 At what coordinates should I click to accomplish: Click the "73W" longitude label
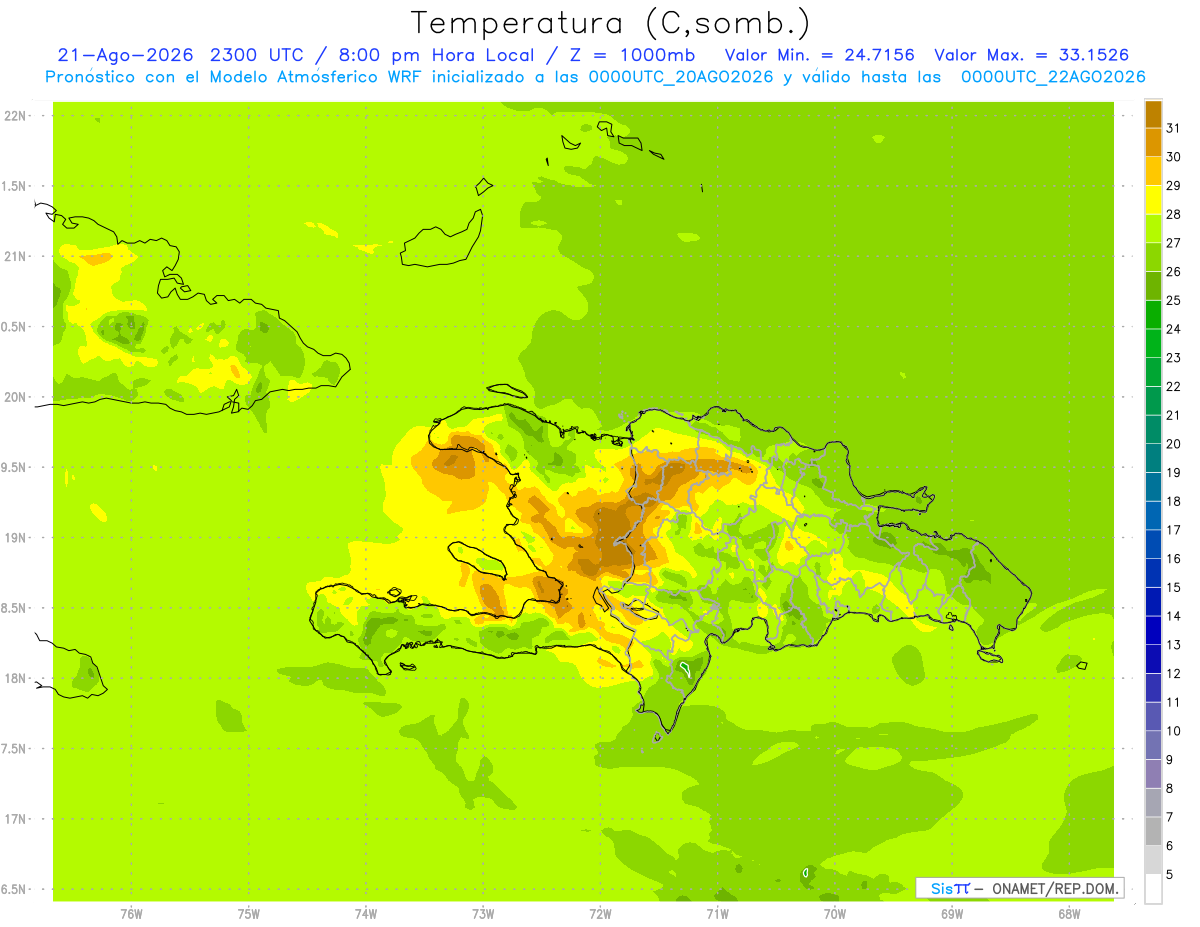[x=483, y=913]
